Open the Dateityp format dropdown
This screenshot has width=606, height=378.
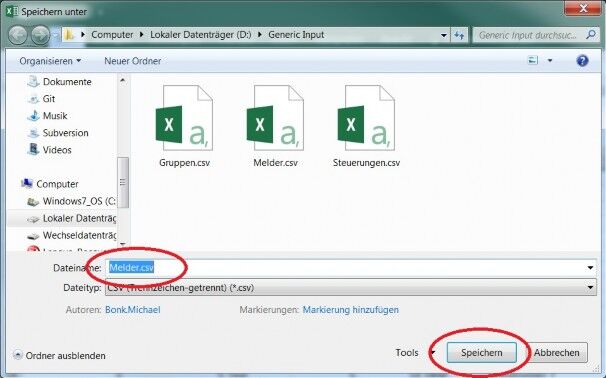tap(351, 288)
